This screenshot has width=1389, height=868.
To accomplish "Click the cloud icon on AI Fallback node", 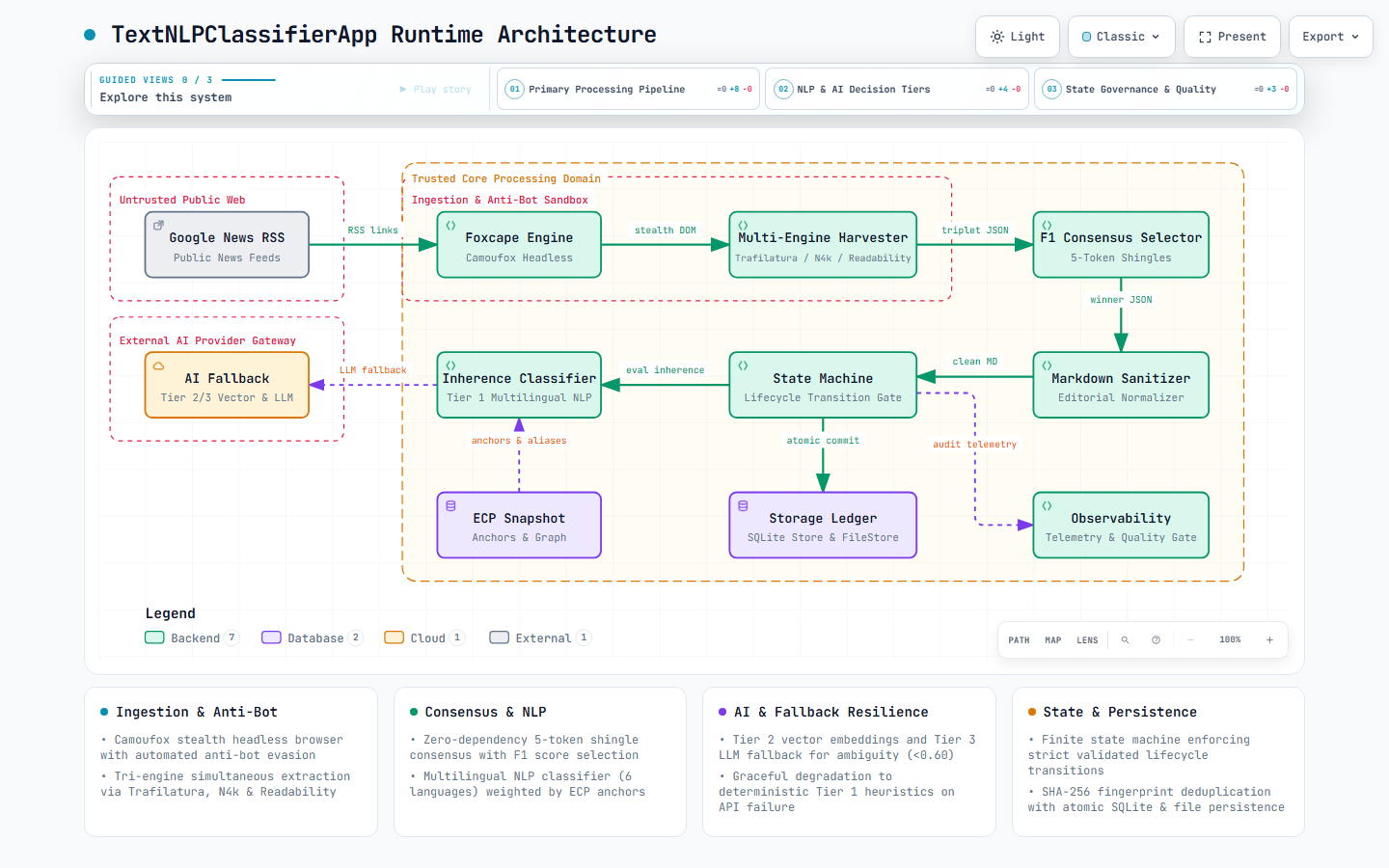I will pos(158,366).
